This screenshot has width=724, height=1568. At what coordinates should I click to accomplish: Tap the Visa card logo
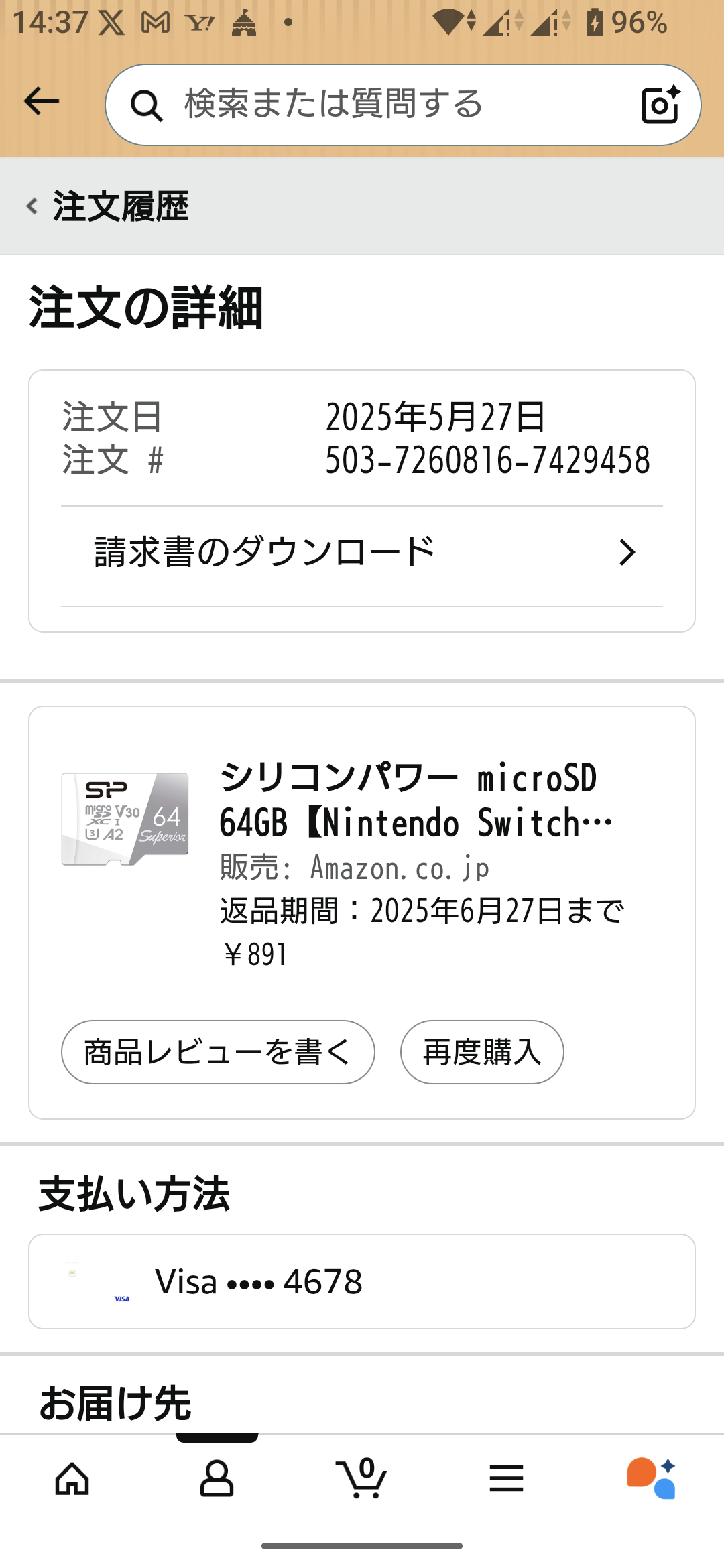122,1298
